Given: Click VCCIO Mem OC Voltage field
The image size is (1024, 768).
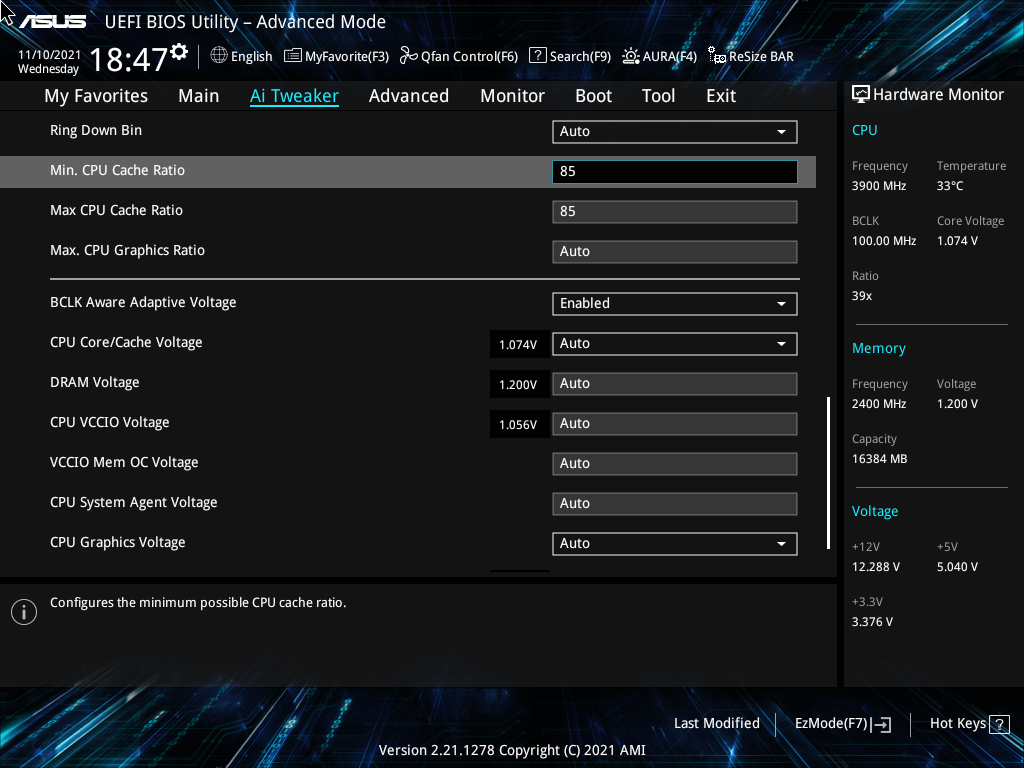Looking at the screenshot, I should tap(675, 464).
